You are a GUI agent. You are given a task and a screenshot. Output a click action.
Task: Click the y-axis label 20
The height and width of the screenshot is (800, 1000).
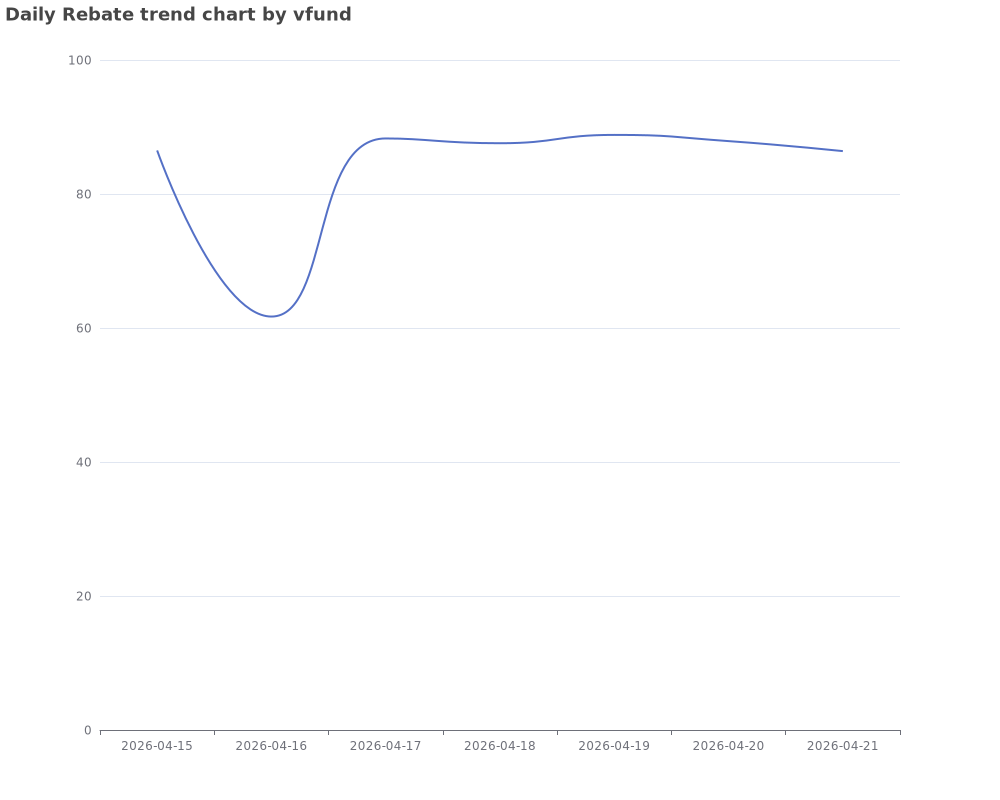(83, 596)
